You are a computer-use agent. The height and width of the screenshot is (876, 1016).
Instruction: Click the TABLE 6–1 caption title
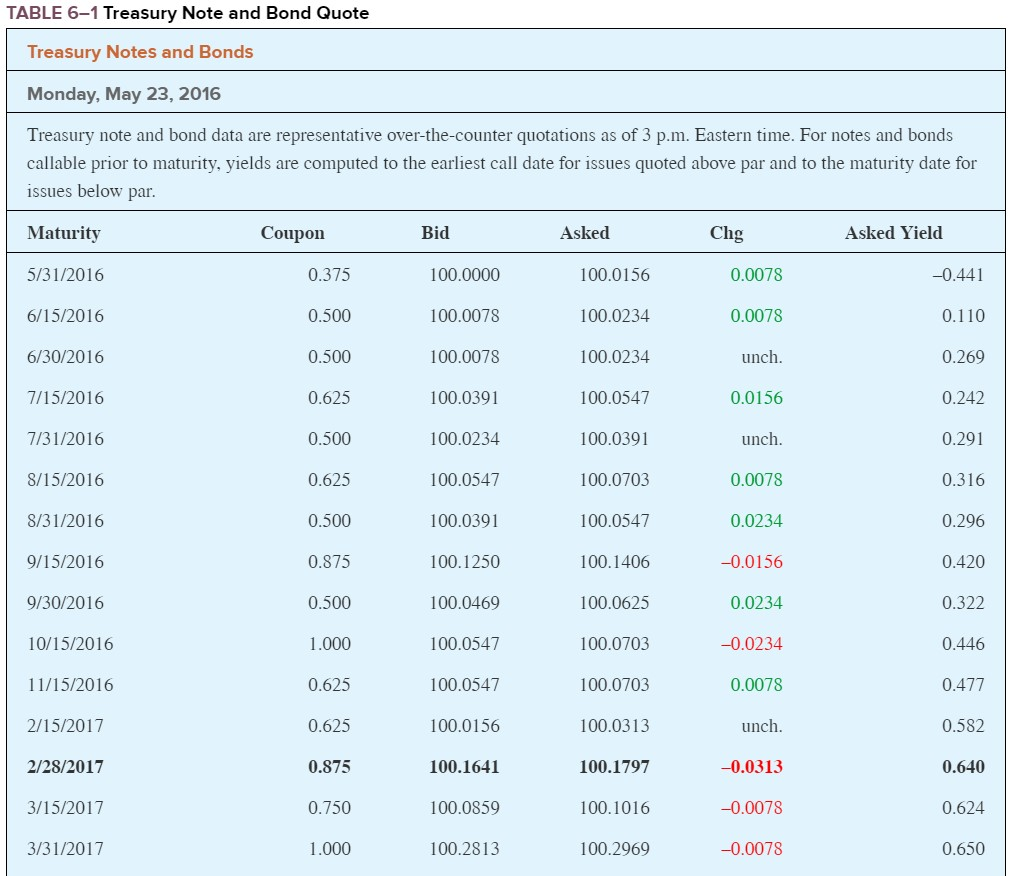click(187, 13)
